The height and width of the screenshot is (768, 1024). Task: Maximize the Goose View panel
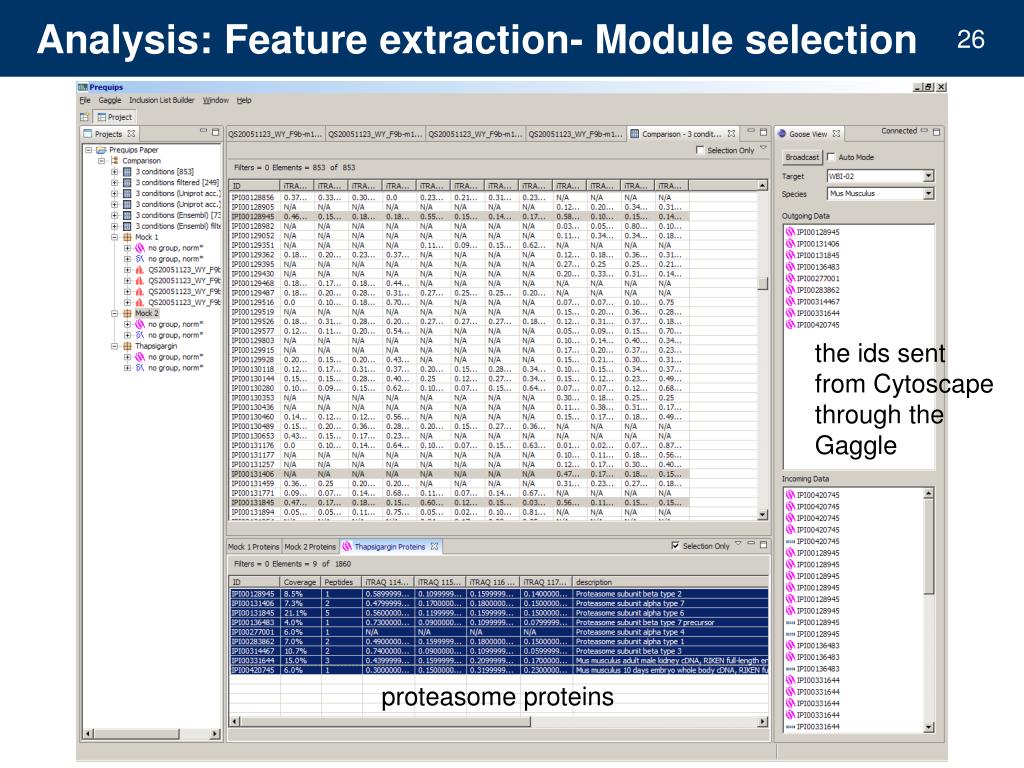[x=936, y=132]
